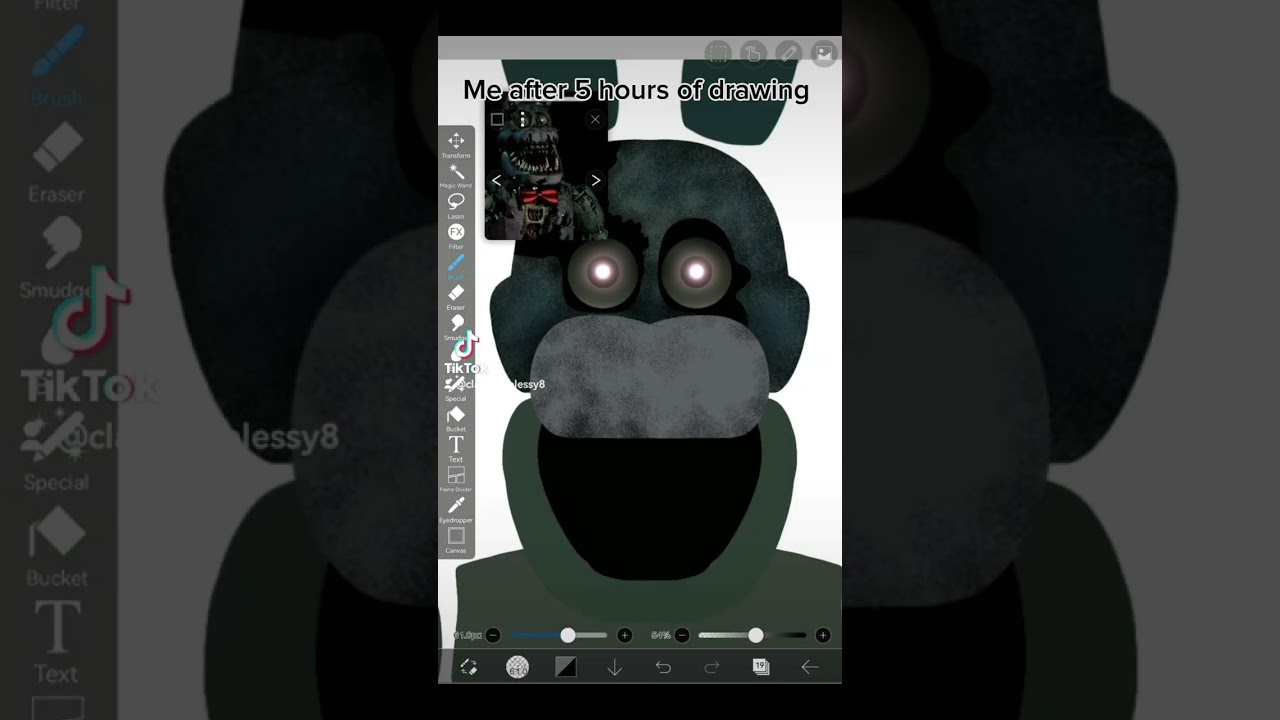This screenshot has width=1280, height=720.
Task: Select the Transform tool
Action: click(456, 145)
